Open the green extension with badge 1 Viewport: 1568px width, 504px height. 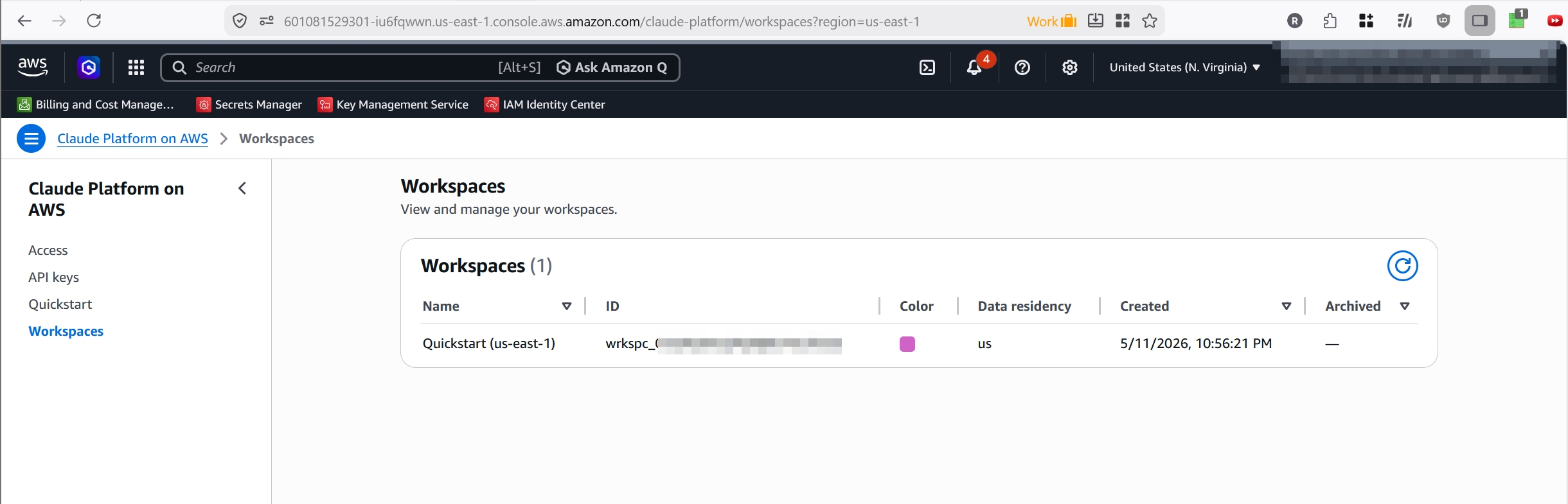(x=1517, y=19)
